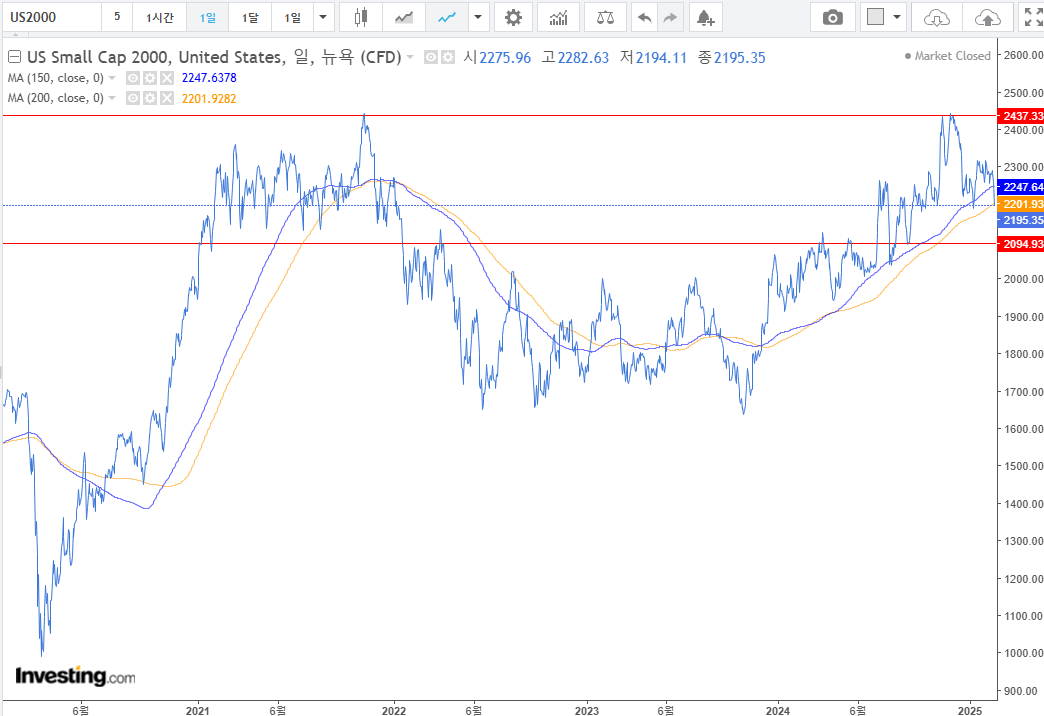Click the 2023 label on time axis
1044x716 pixels.
click(587, 711)
